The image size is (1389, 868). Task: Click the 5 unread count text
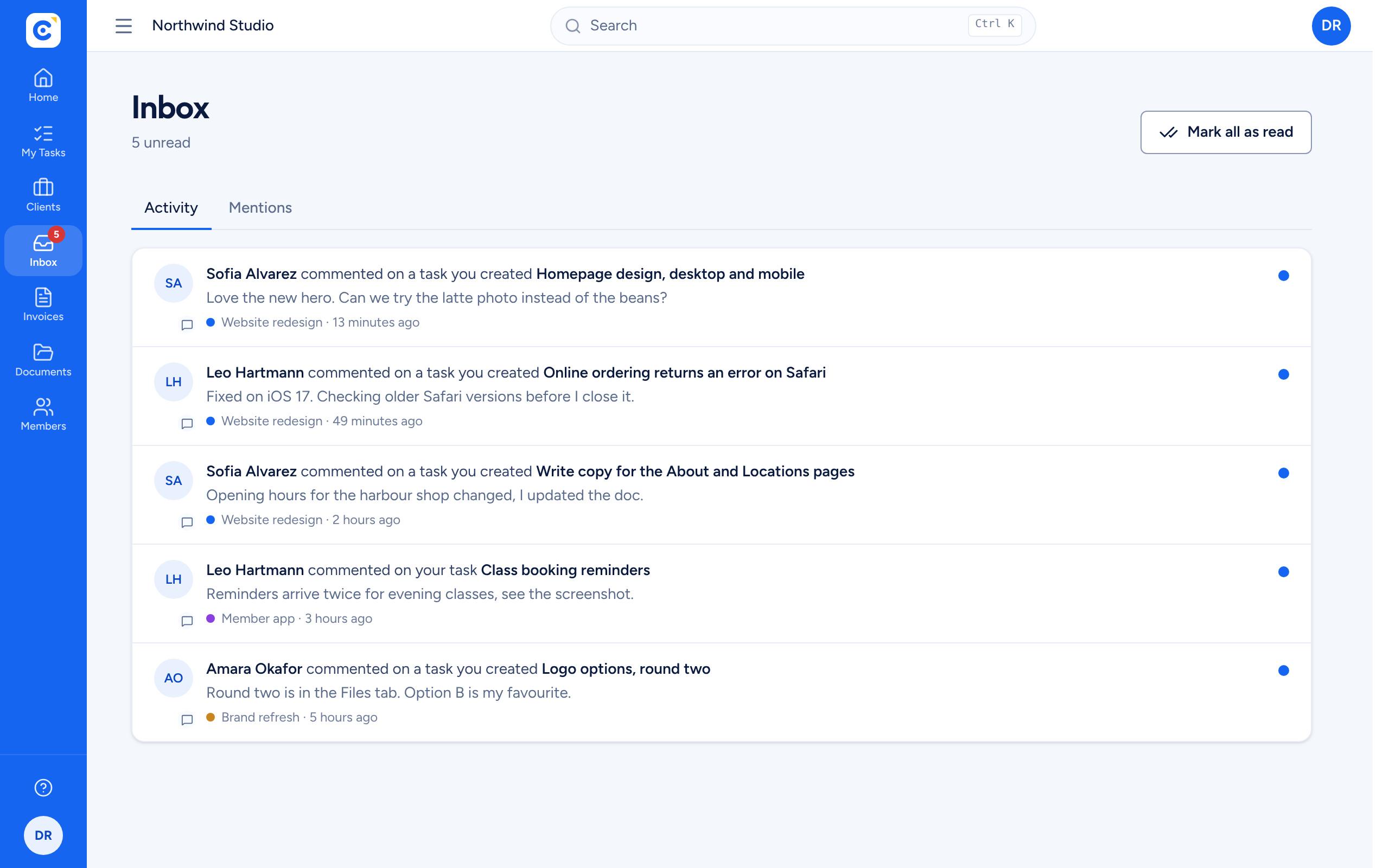[161, 142]
